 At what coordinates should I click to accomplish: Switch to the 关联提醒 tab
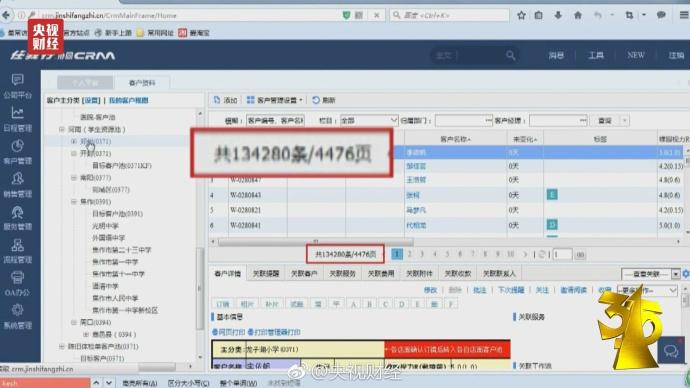[266, 274]
